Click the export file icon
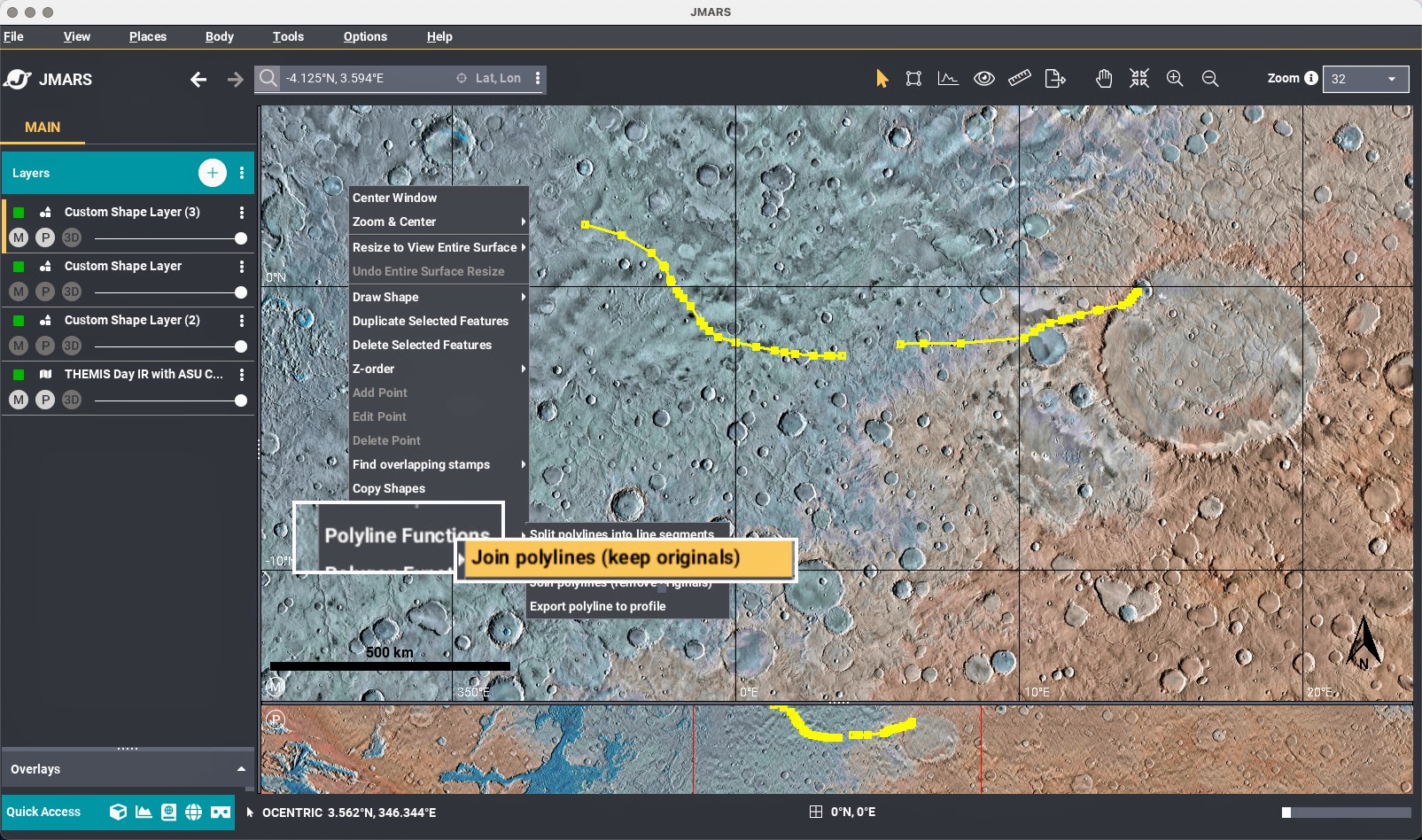Screen dimensions: 1422x840 (1055, 79)
